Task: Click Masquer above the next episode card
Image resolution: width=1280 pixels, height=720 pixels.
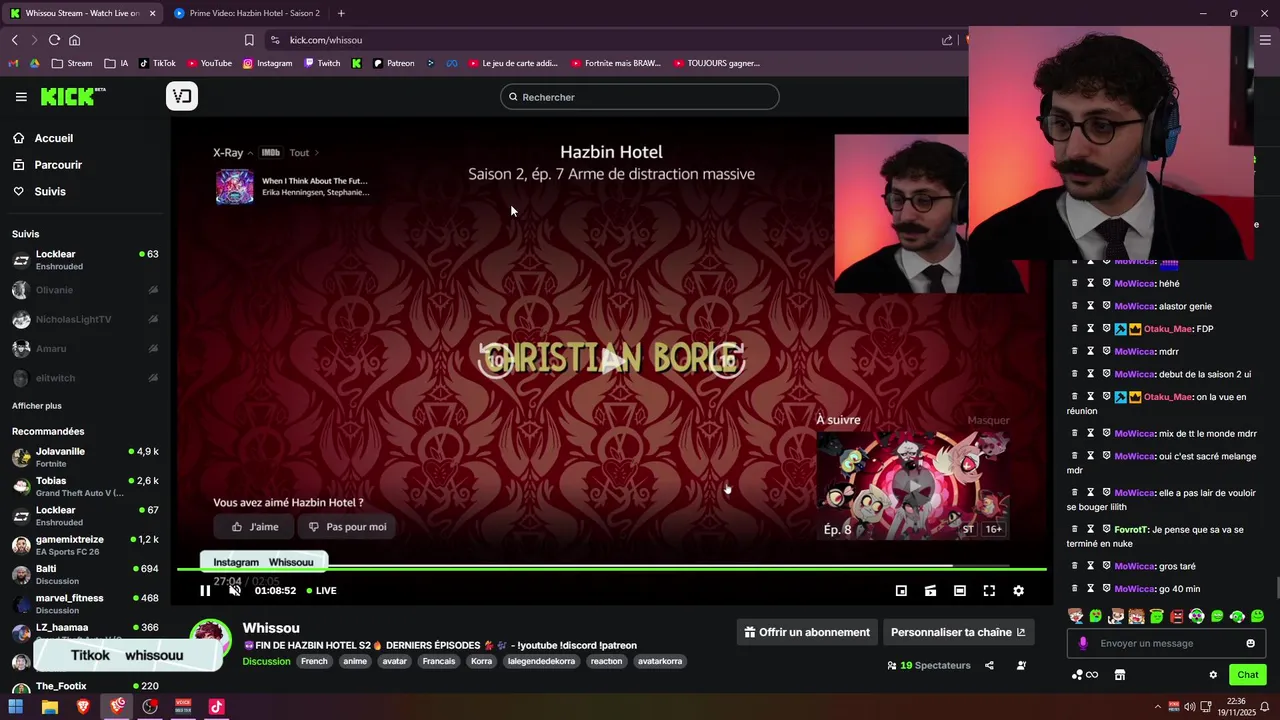Action: tap(988, 420)
